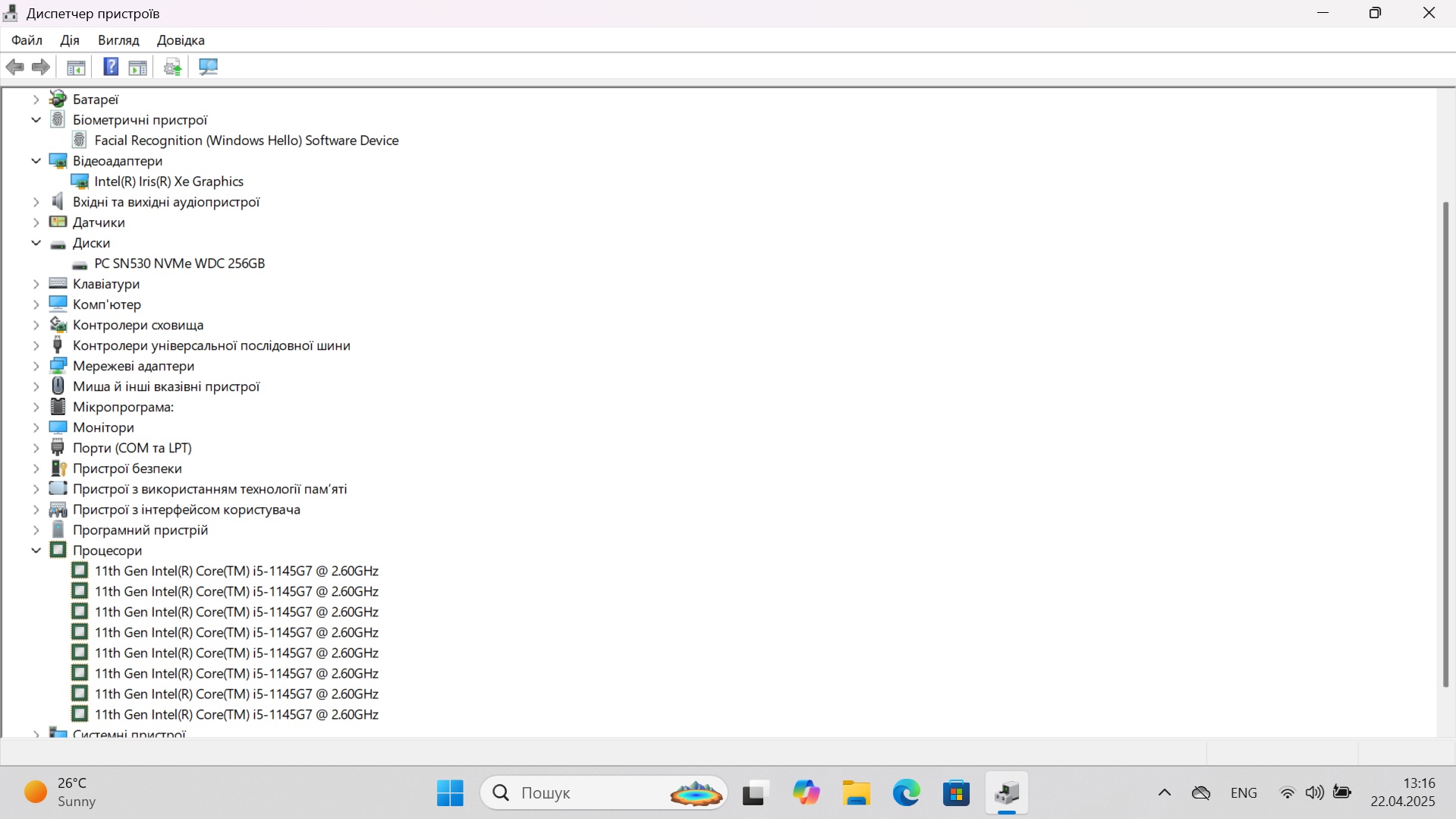
Task: Click the Порти port connector icon
Action: point(58,447)
